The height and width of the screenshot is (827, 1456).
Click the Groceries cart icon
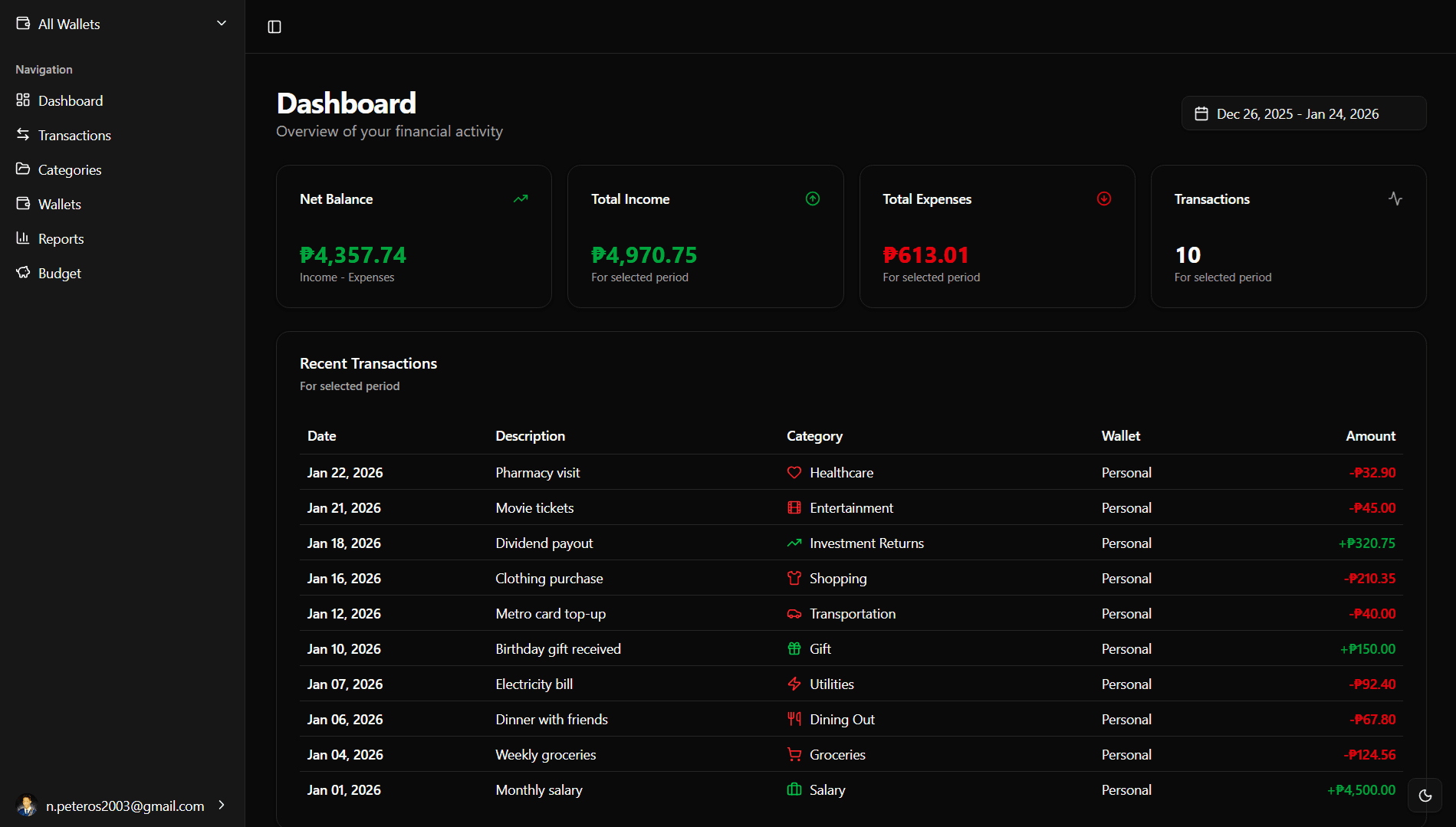pyautogui.click(x=794, y=754)
